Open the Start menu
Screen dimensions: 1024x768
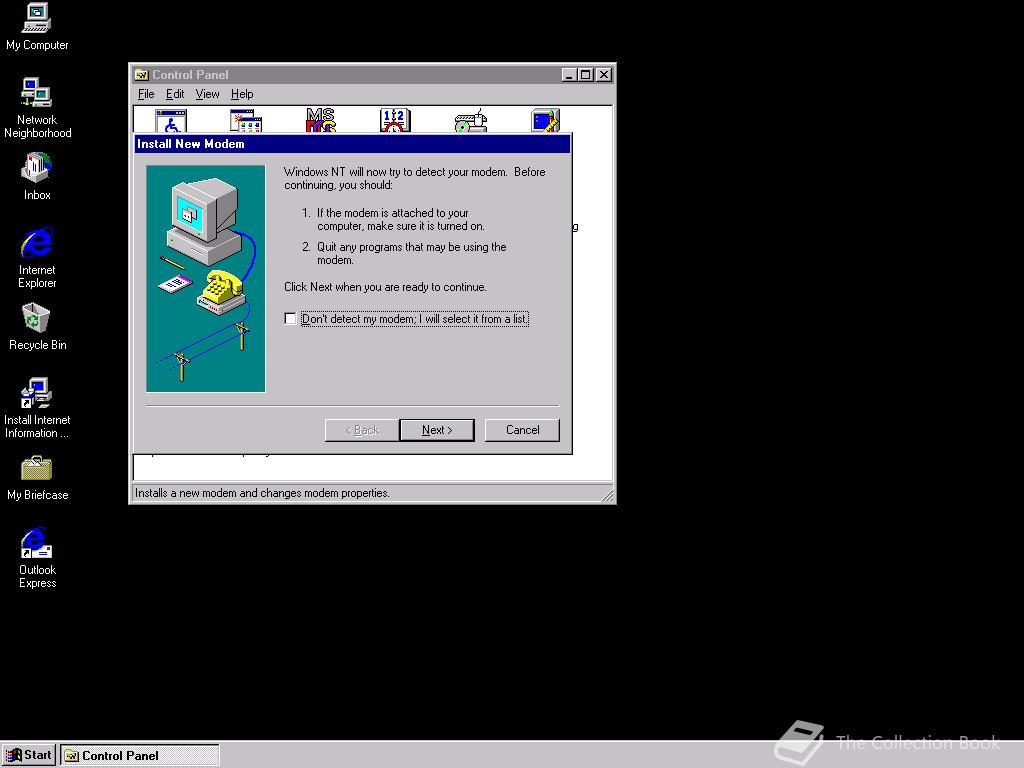point(29,755)
